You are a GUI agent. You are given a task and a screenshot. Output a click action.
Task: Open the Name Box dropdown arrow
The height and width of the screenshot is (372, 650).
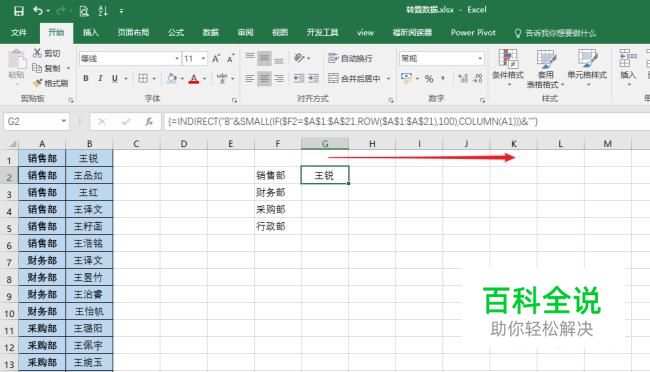(x=63, y=121)
